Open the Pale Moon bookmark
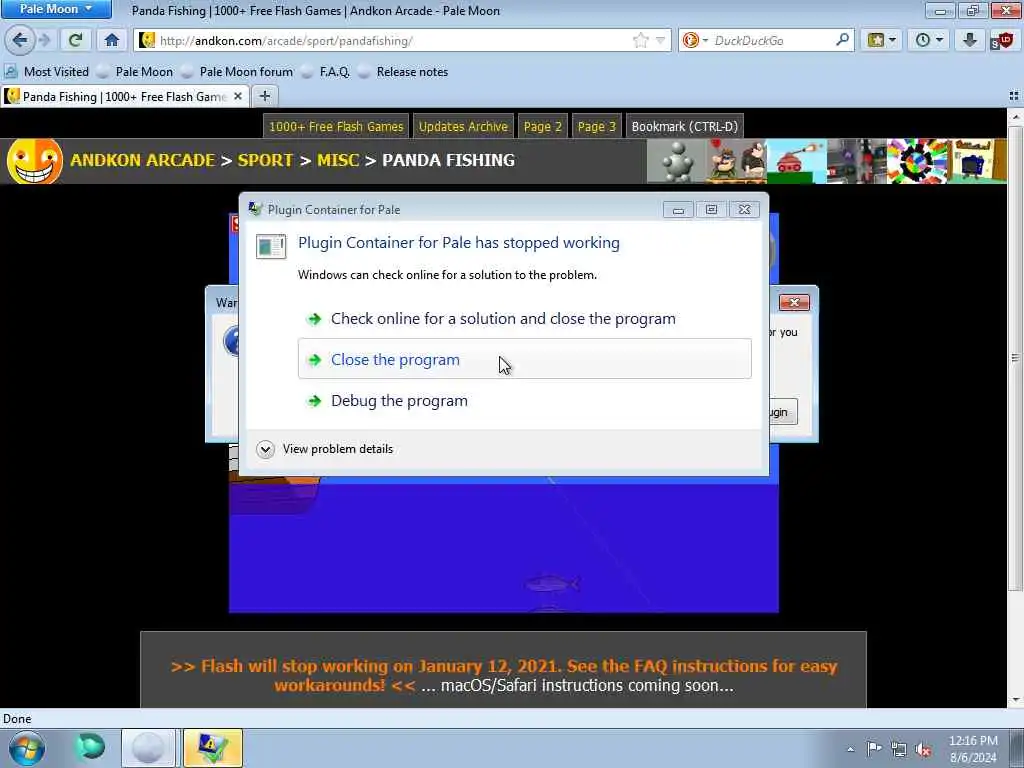1024x768 pixels. click(x=135, y=72)
